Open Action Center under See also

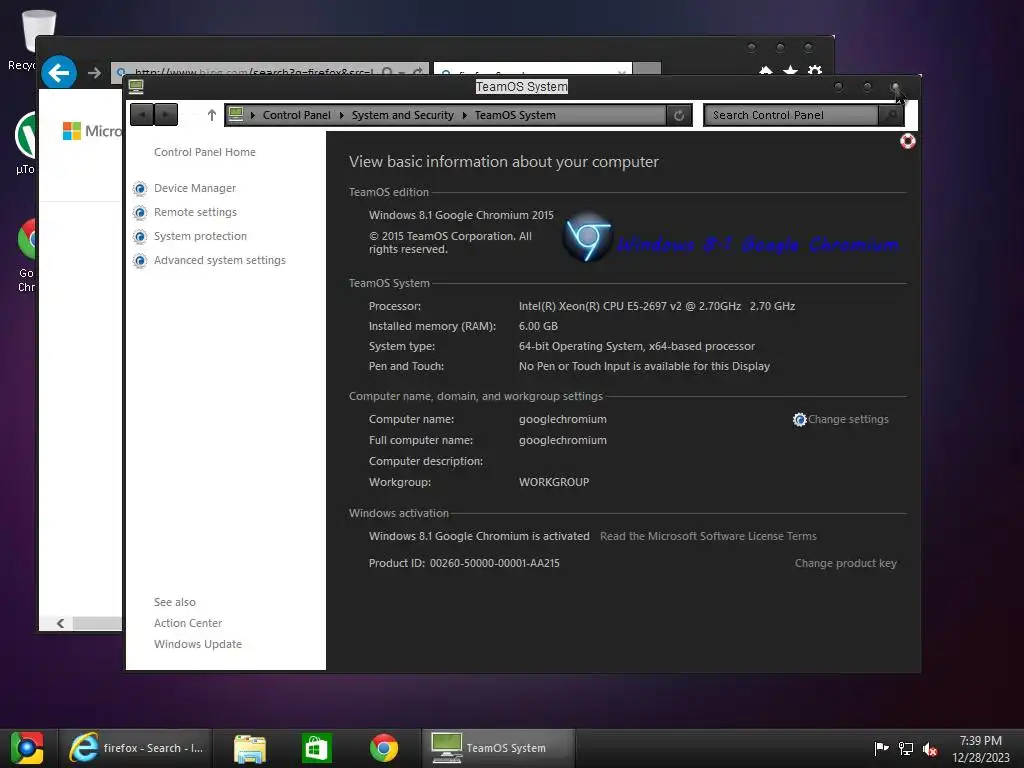coord(188,623)
